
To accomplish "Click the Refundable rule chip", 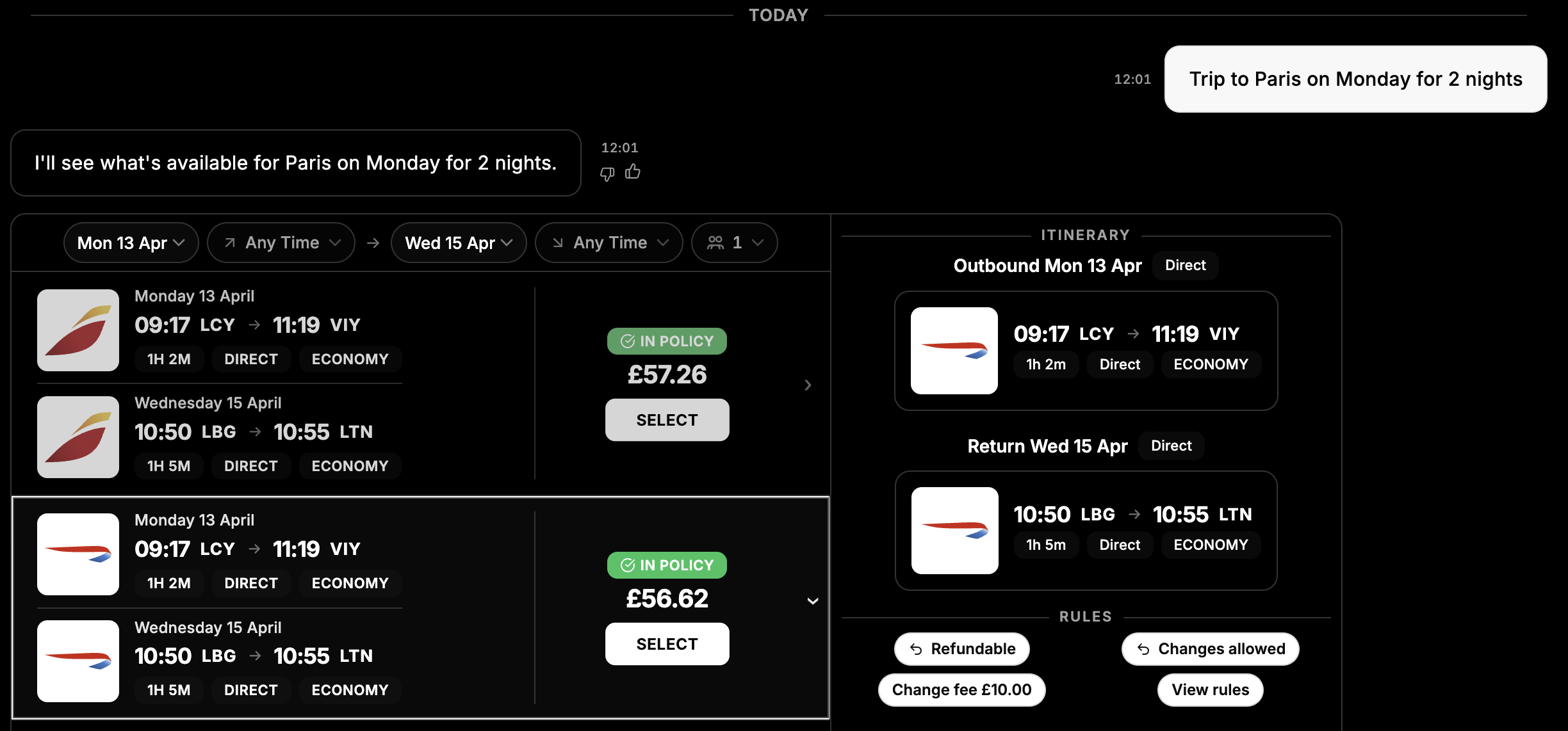I will click(962, 649).
